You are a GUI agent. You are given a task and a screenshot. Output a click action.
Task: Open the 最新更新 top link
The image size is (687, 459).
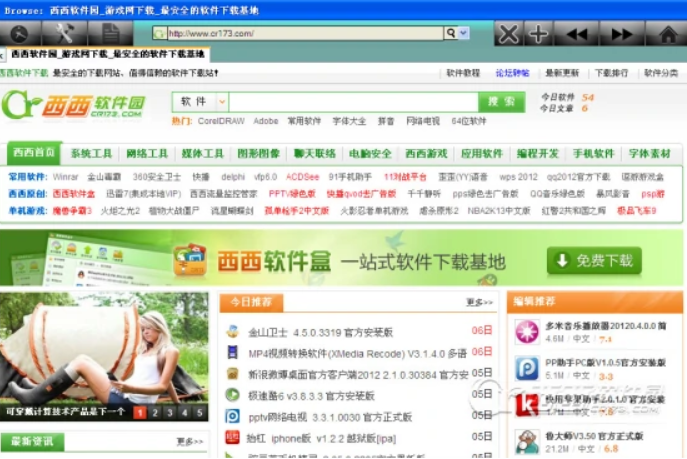click(562, 73)
